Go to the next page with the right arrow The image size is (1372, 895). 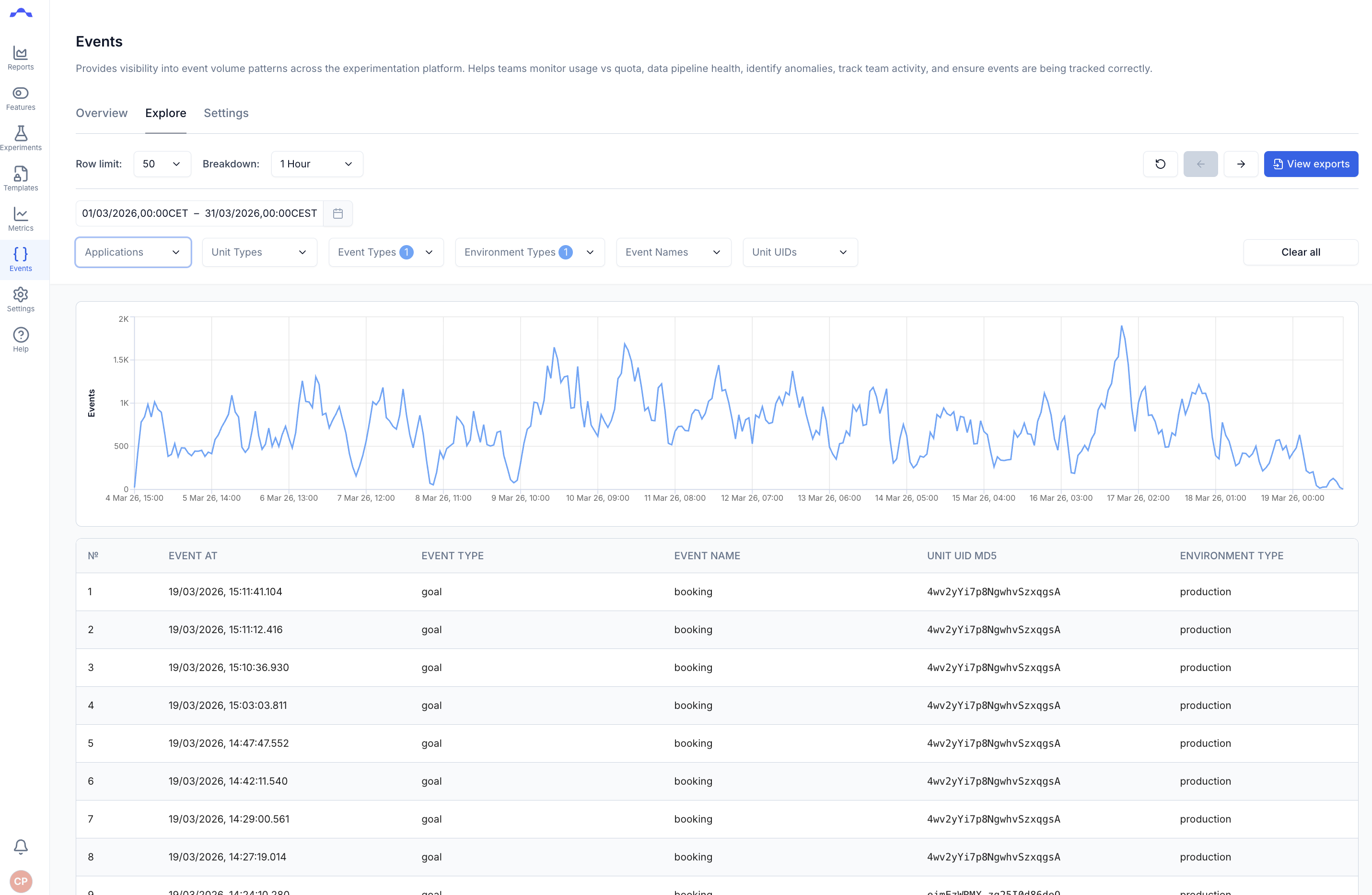pos(1241,165)
